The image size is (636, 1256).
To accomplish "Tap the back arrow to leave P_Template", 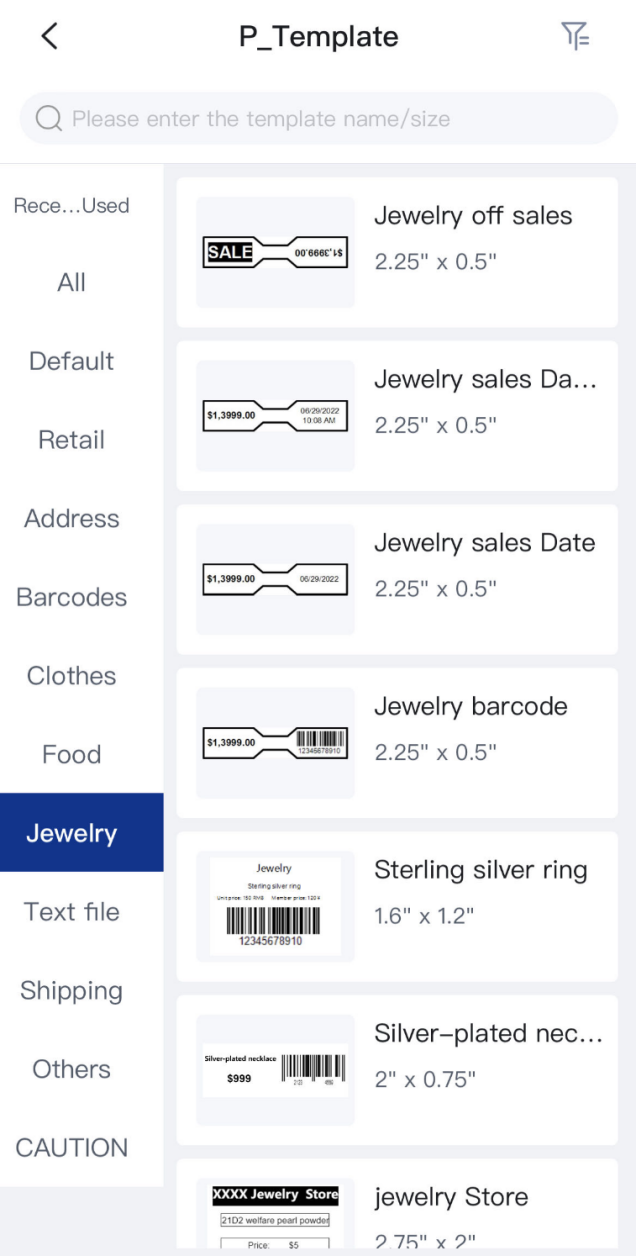I will [47, 36].
